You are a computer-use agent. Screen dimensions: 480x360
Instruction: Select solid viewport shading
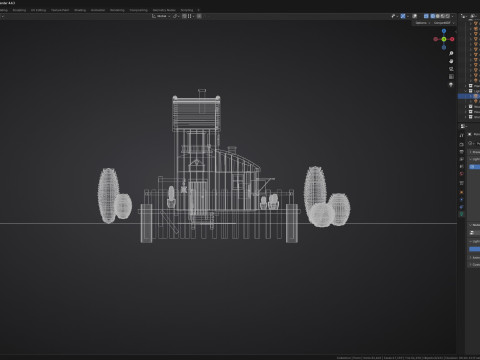click(438, 16)
